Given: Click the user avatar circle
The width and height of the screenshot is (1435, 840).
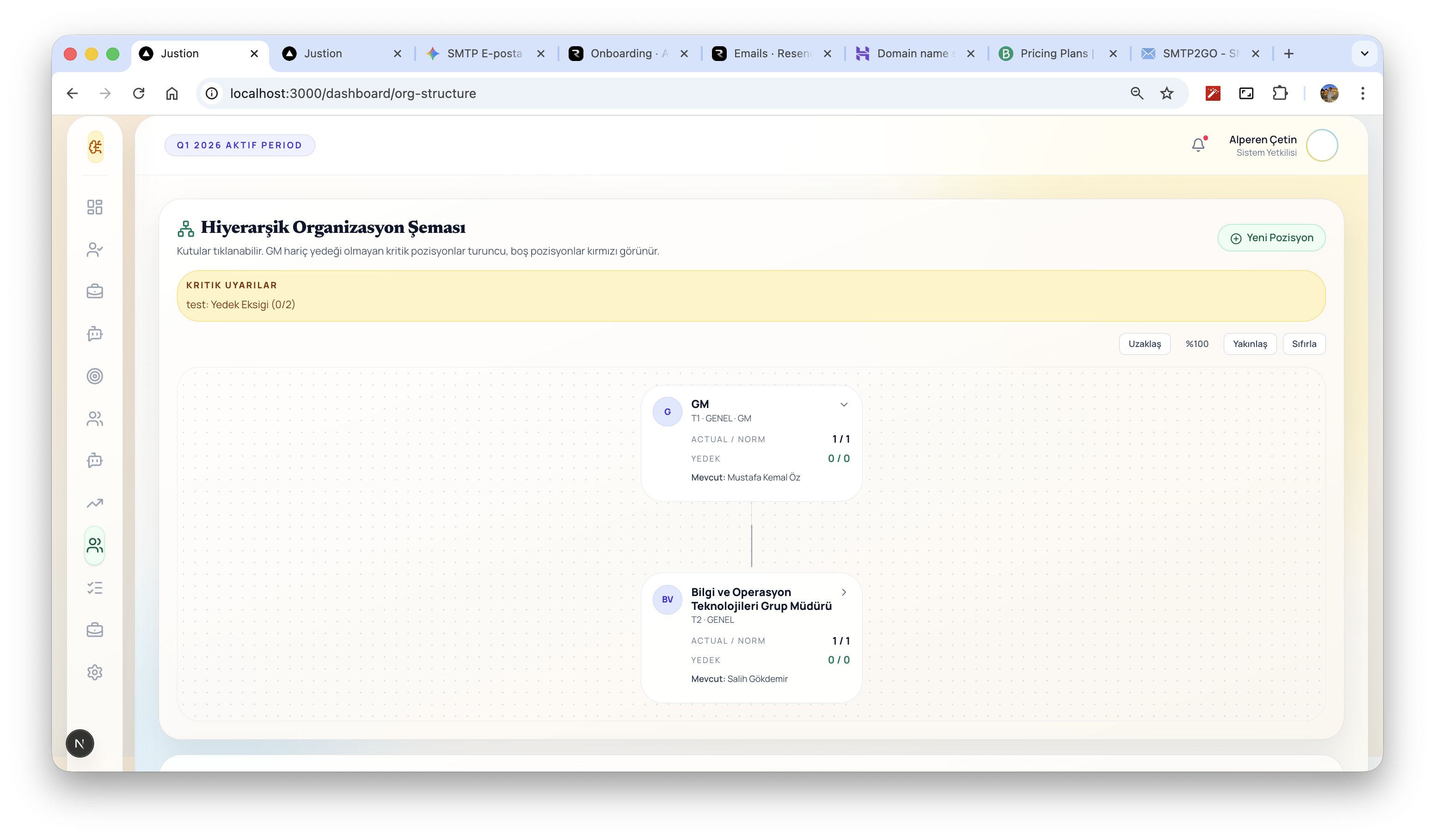Looking at the screenshot, I should tap(1321, 146).
